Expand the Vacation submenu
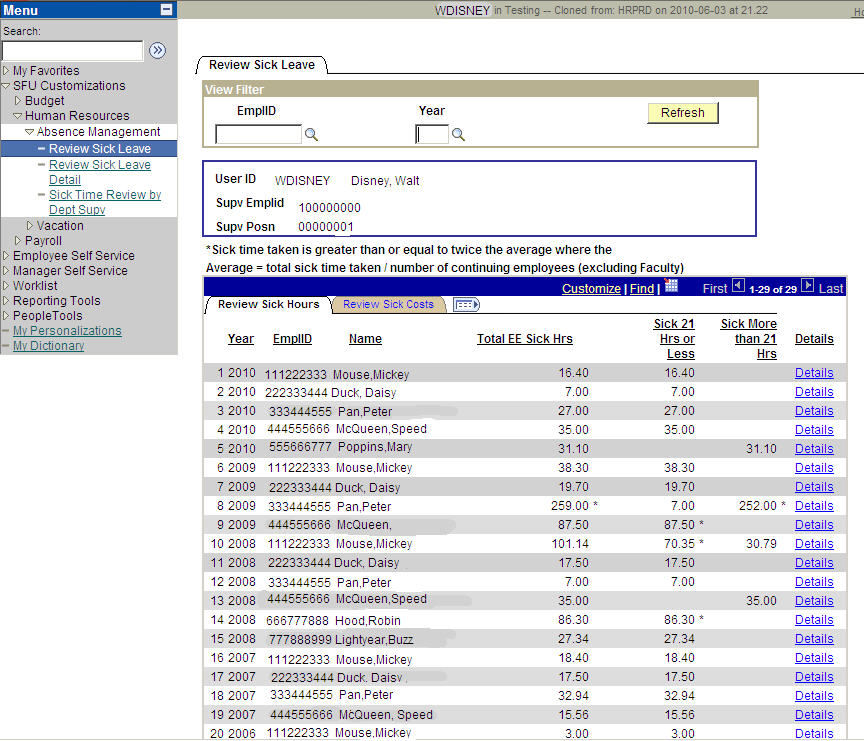This screenshot has height=741, width=864. [59, 226]
